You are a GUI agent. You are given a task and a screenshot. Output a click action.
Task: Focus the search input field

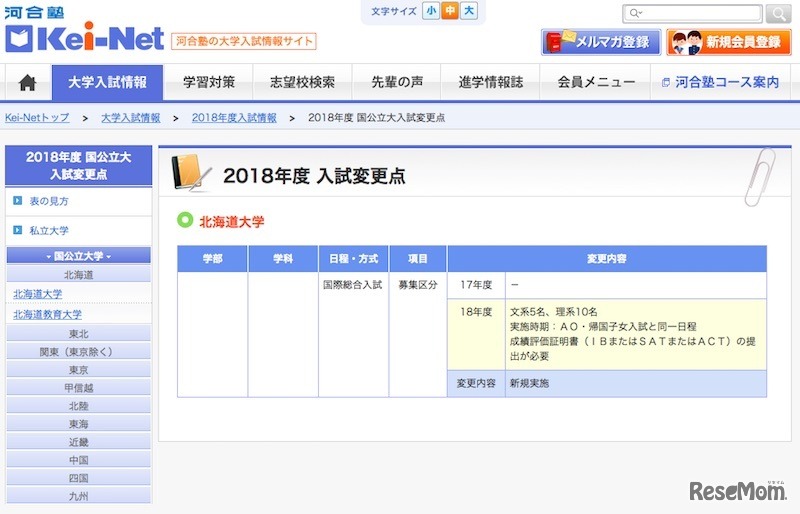692,14
